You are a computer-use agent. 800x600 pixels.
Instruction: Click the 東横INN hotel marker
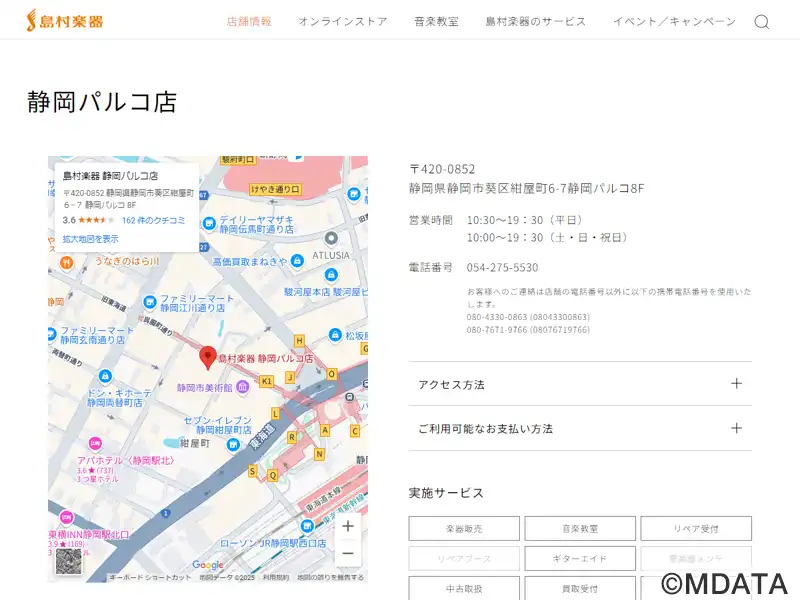tap(66, 518)
